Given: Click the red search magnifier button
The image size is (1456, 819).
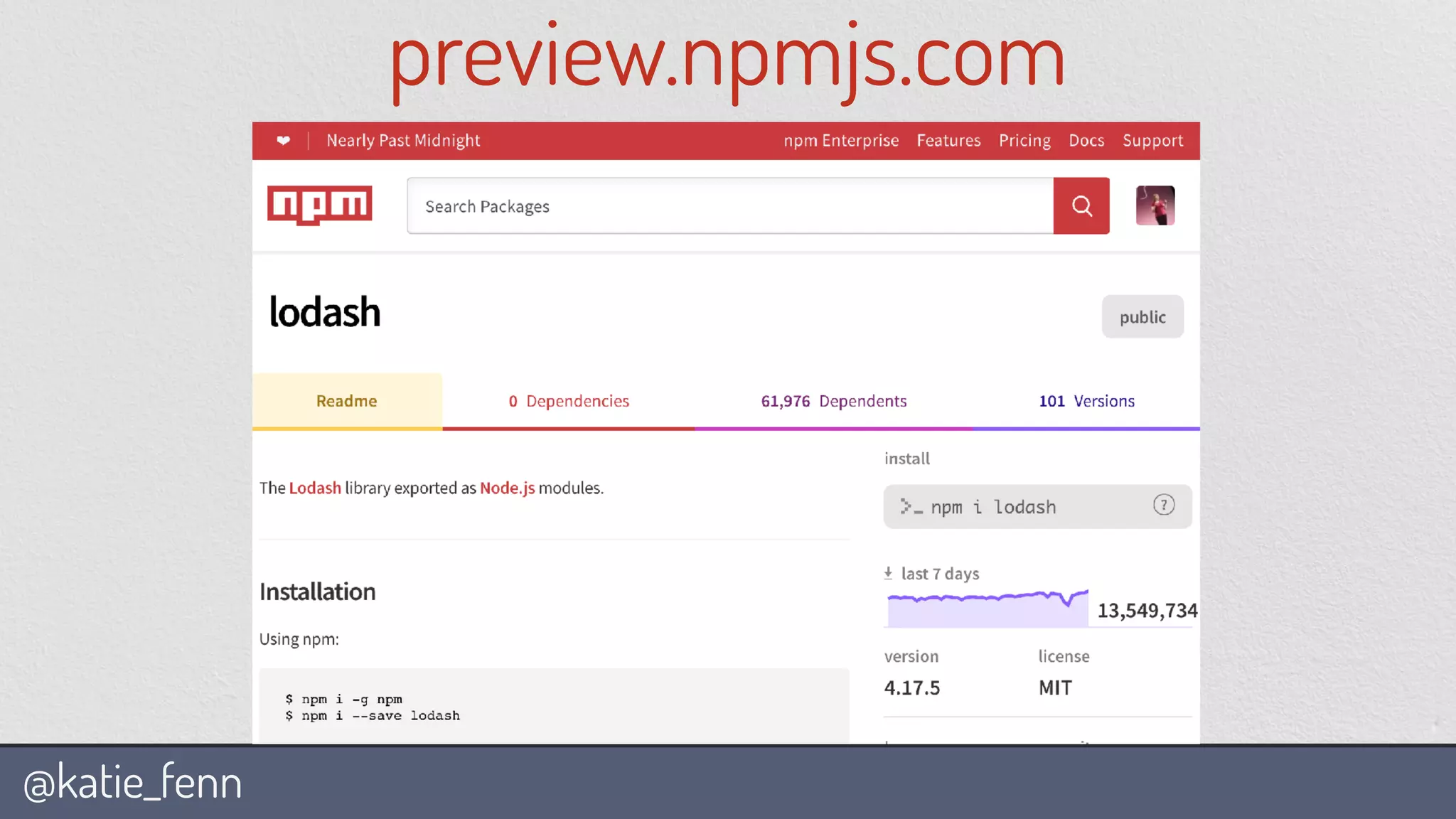Looking at the screenshot, I should 1081,206.
